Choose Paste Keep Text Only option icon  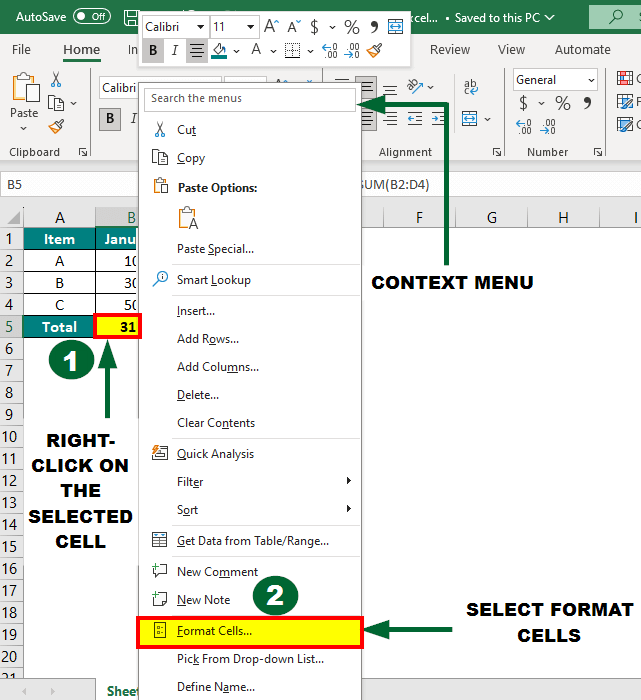[188, 218]
